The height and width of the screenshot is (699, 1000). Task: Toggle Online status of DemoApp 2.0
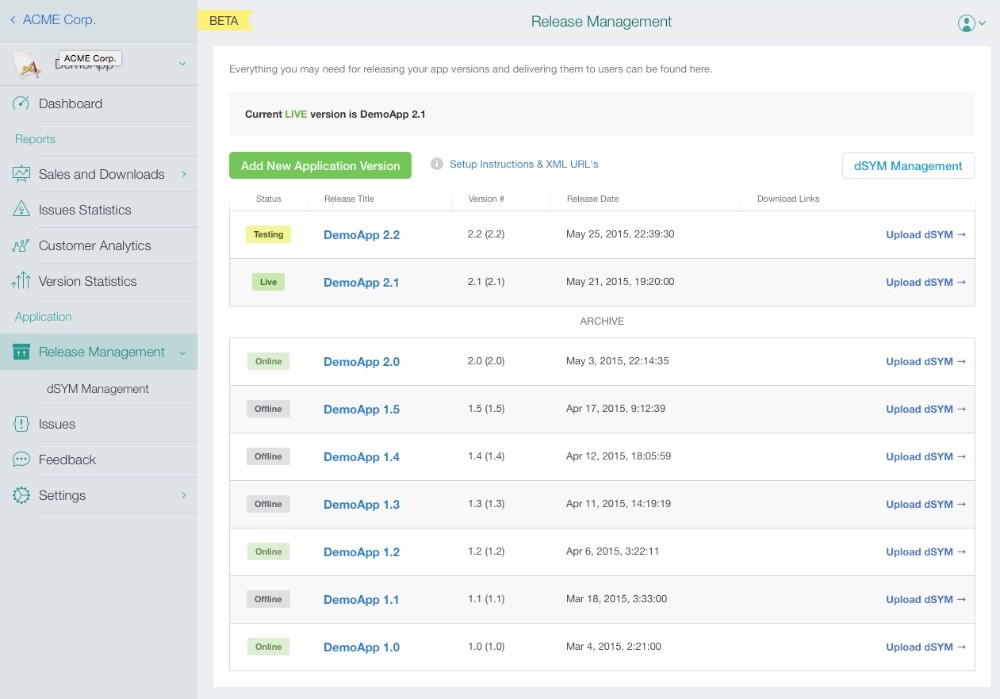pyautogui.click(x=267, y=361)
